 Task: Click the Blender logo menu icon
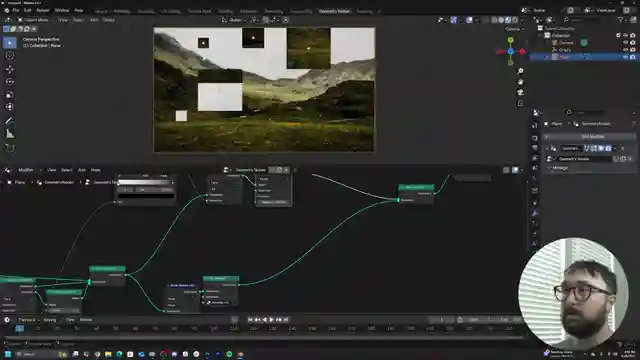[6, 10]
